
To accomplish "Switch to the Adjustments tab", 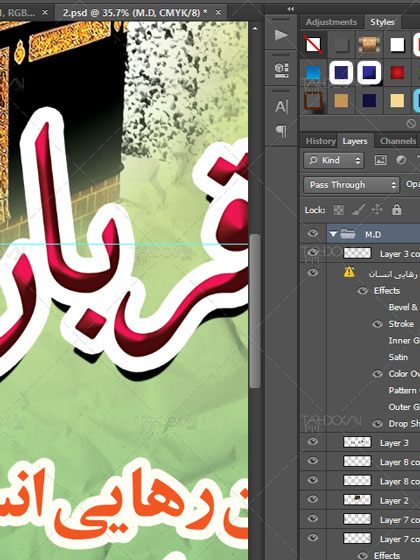I will 331,22.
